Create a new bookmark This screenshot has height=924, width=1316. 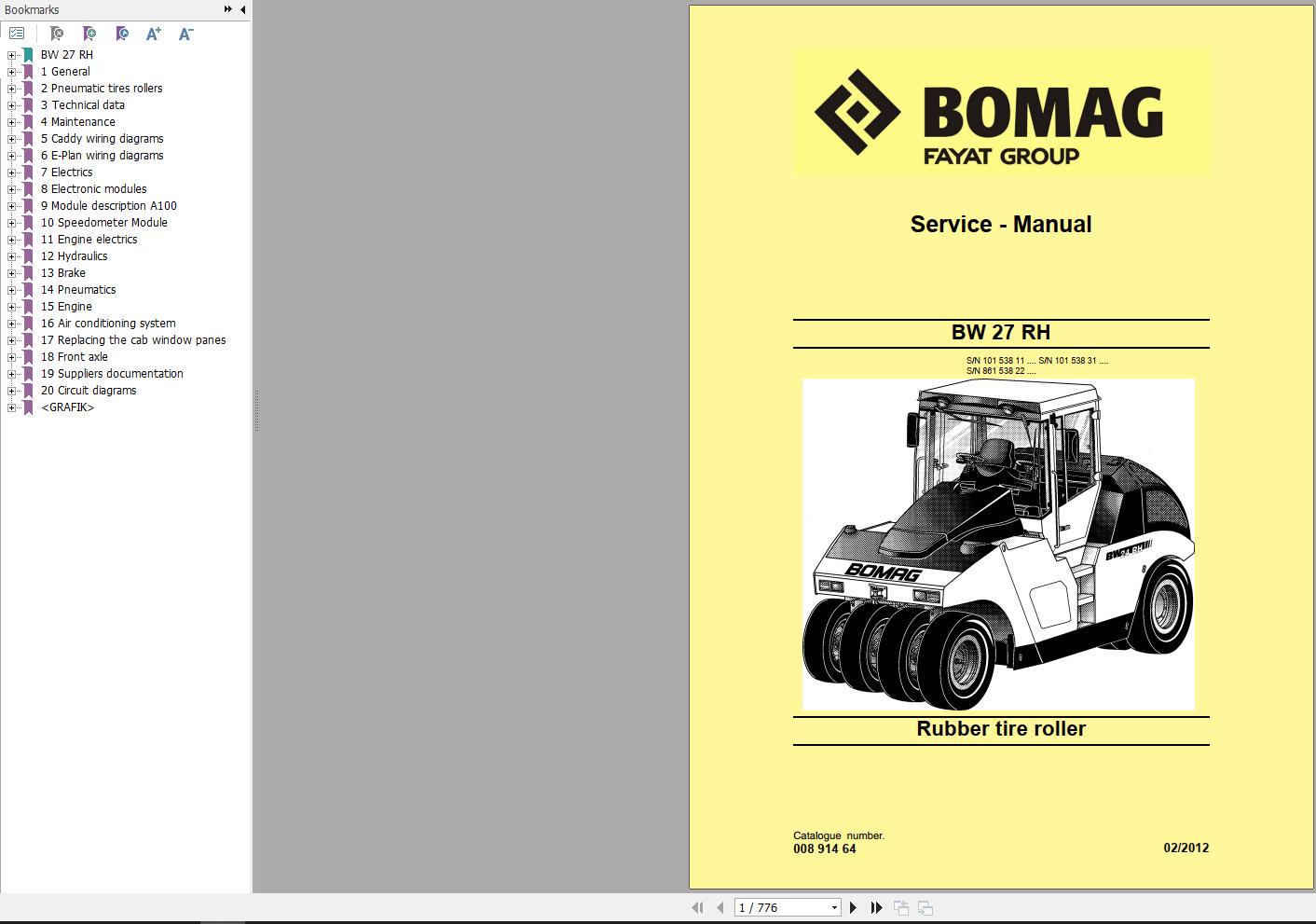point(88,34)
